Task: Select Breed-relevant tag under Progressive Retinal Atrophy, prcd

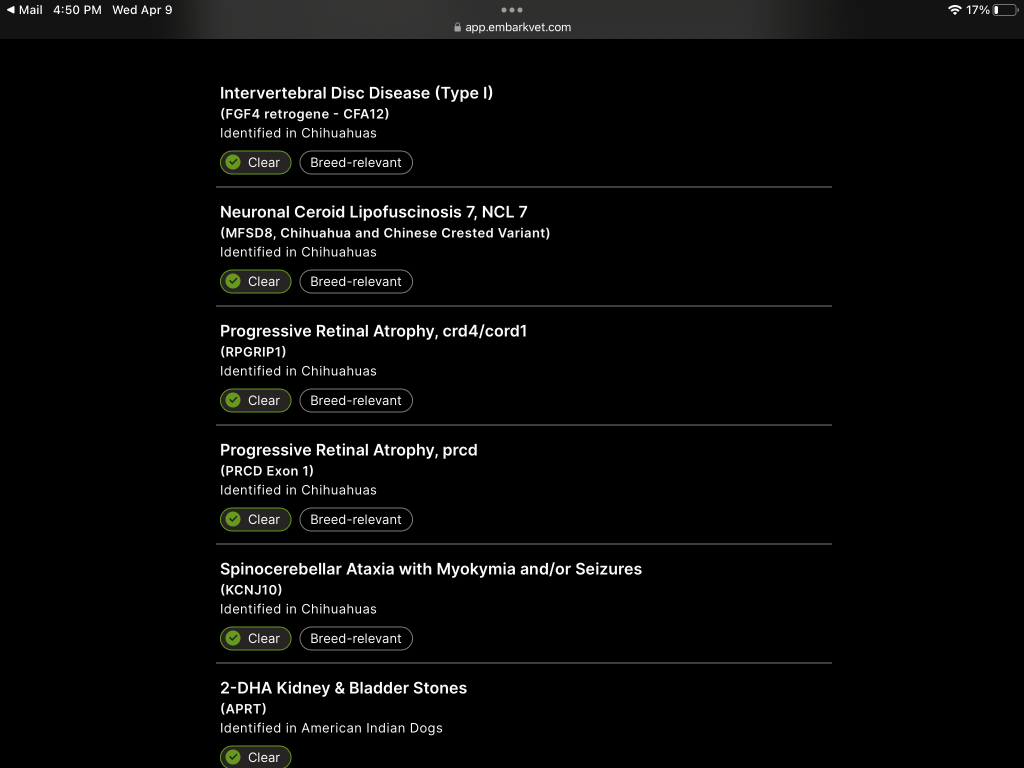Action: point(356,519)
